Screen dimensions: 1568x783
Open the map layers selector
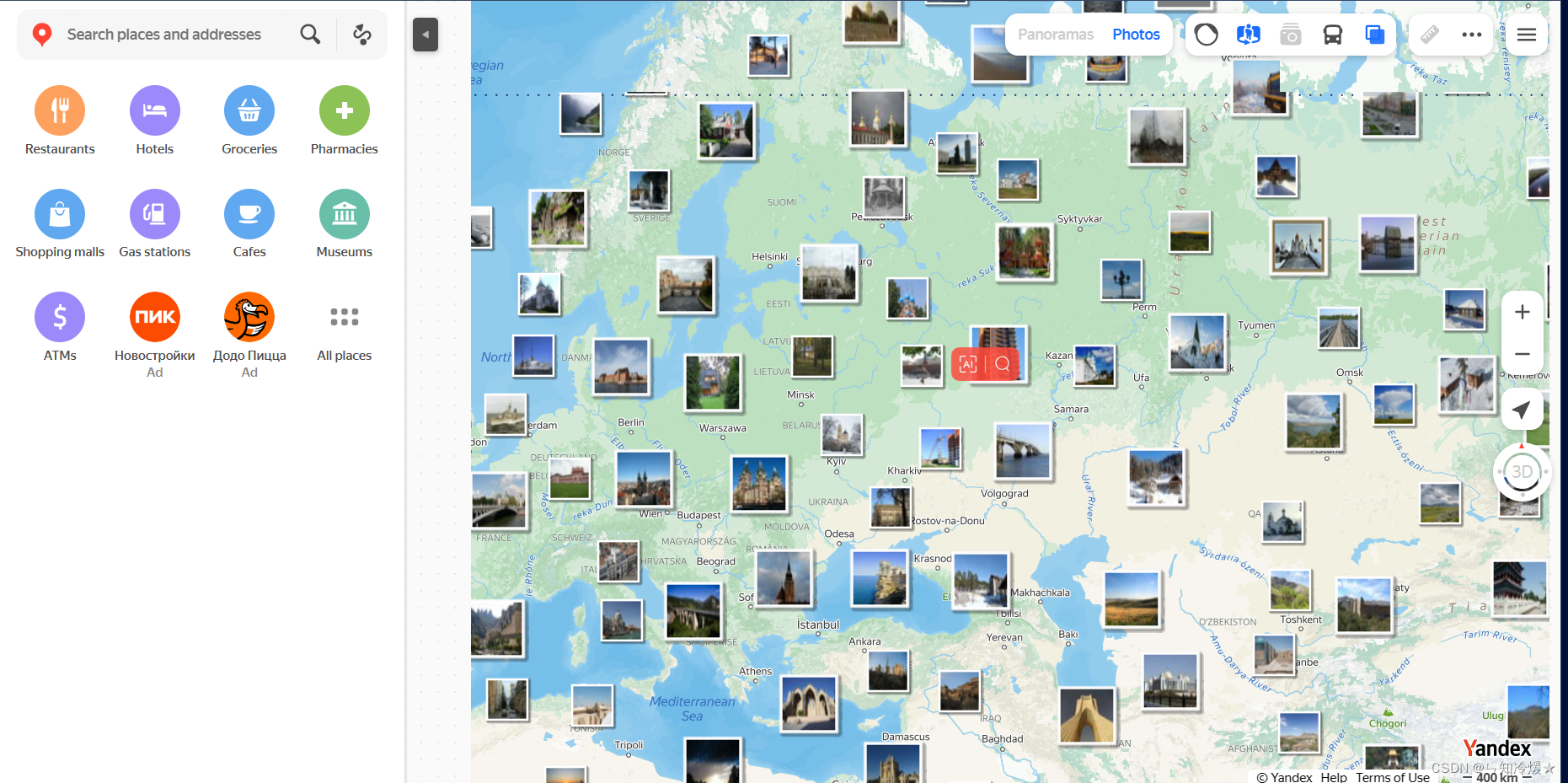tap(1375, 35)
